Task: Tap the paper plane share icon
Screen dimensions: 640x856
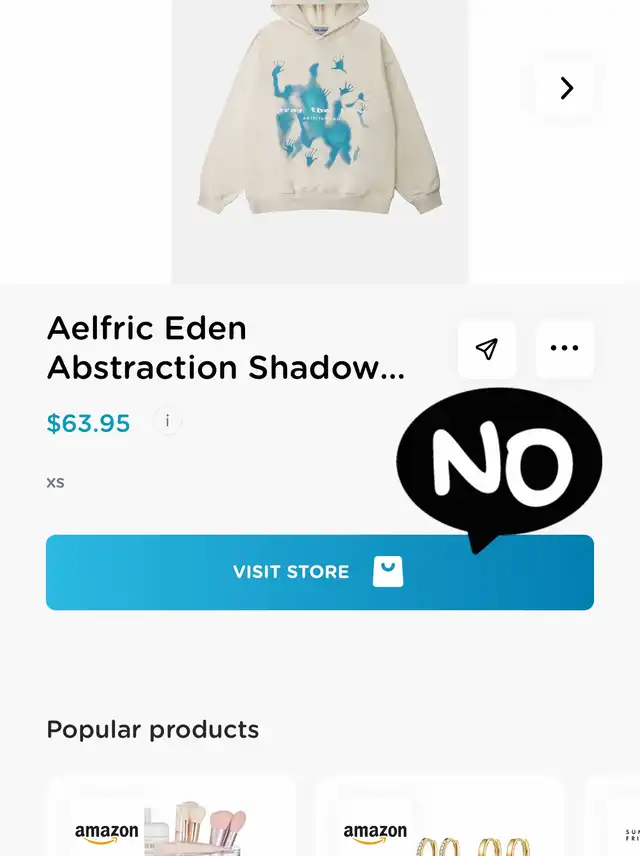Action: [487, 349]
